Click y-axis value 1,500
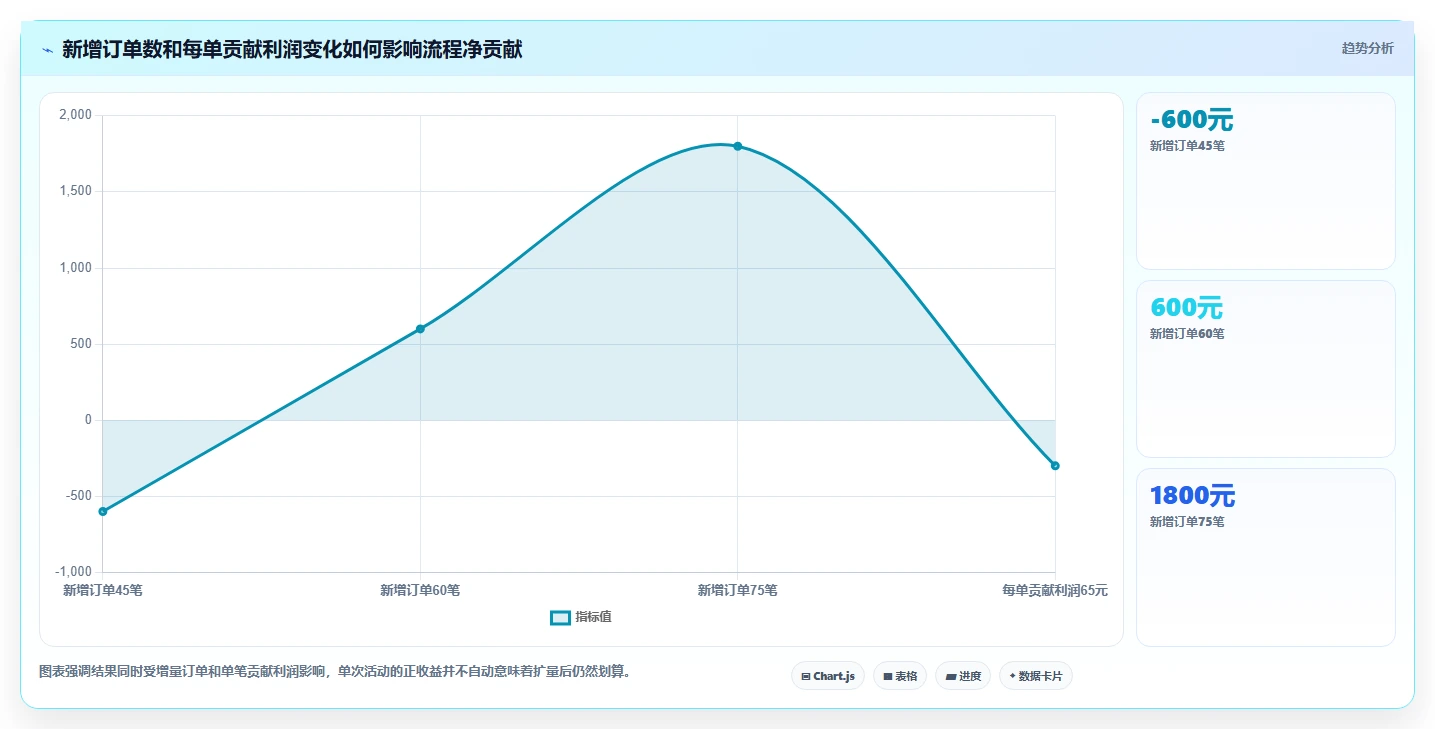The image size is (1435, 729). click(x=76, y=191)
